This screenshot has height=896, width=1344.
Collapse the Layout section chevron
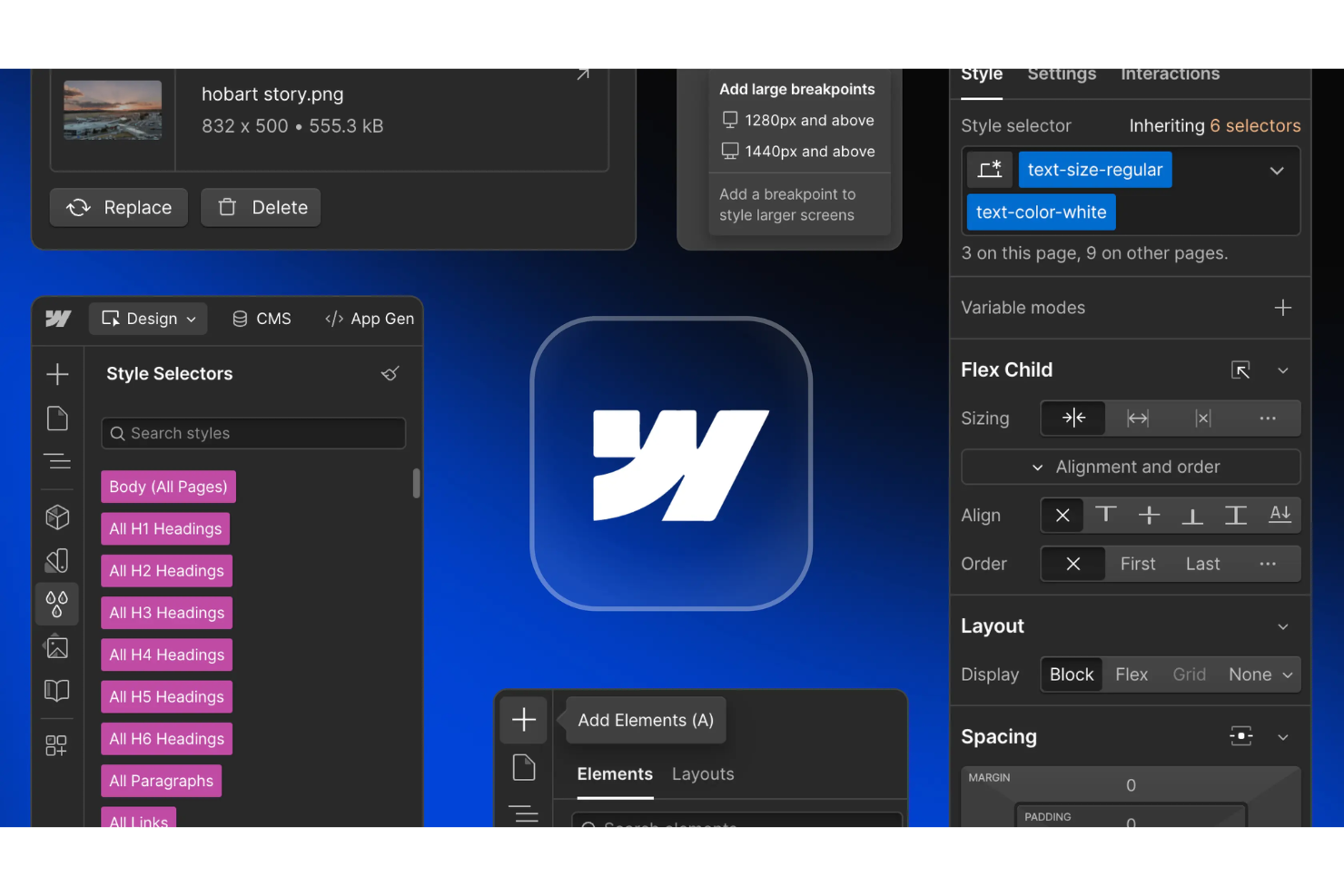click(1283, 625)
